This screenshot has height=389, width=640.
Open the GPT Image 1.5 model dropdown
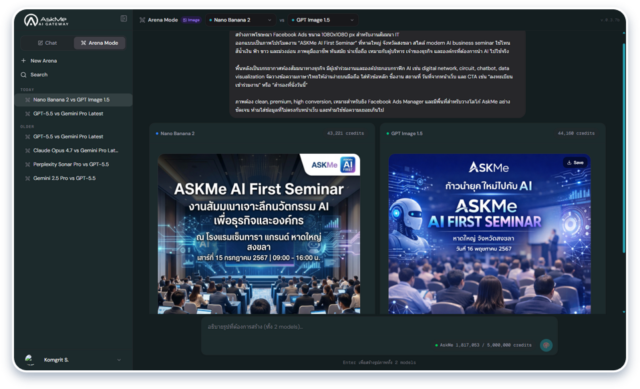click(x=323, y=20)
